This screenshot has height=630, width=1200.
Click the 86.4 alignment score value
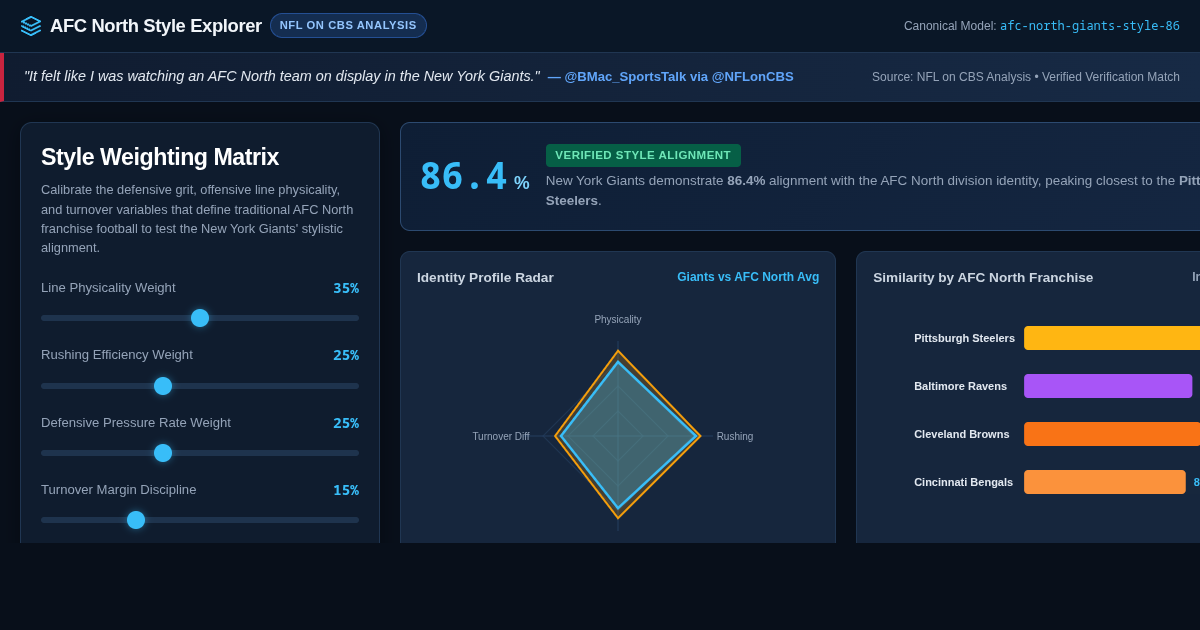point(464,177)
